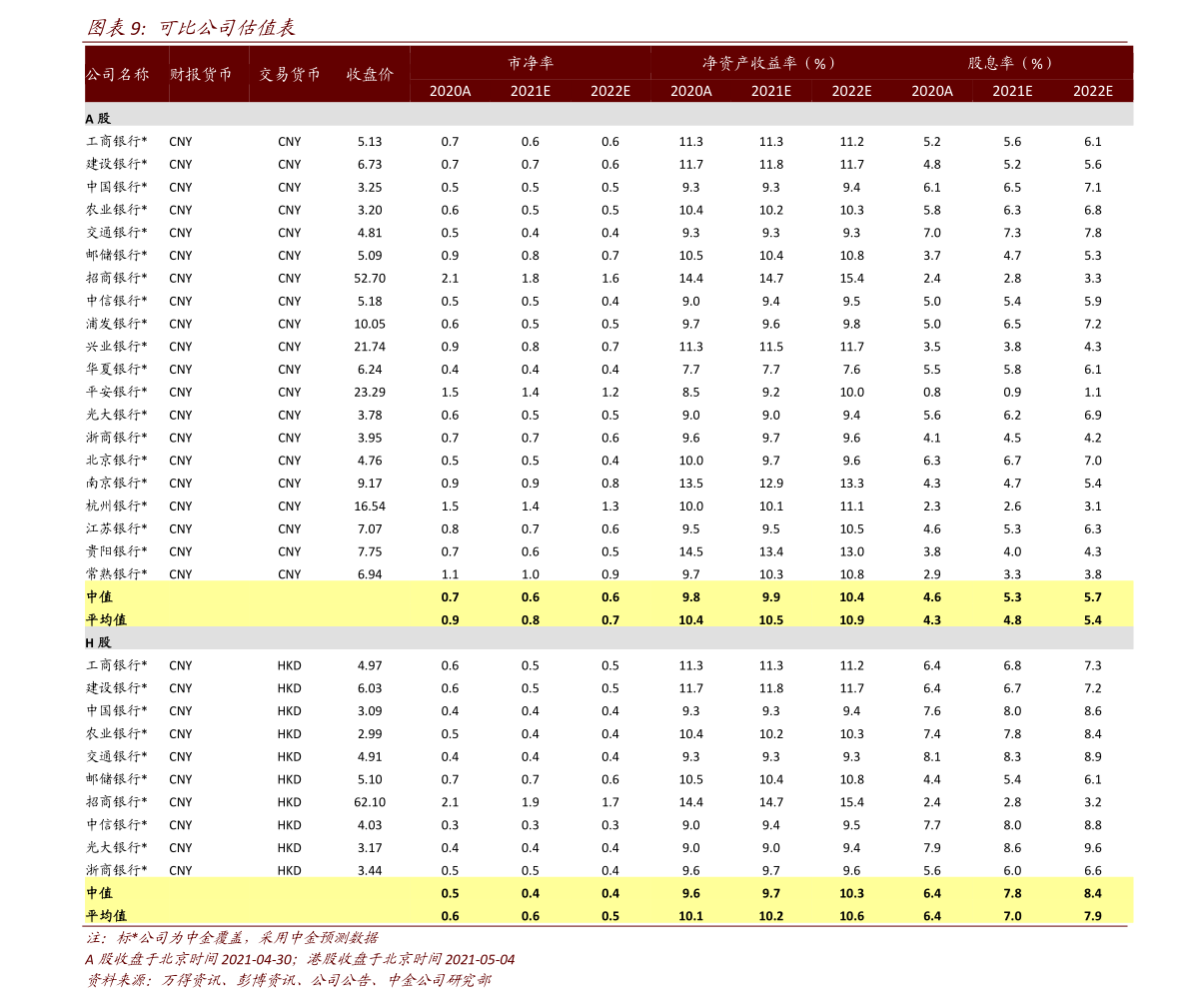Screen dimensions: 1190x1008
Task: Click the closing price '6.03' cell
Action: (x=370, y=688)
